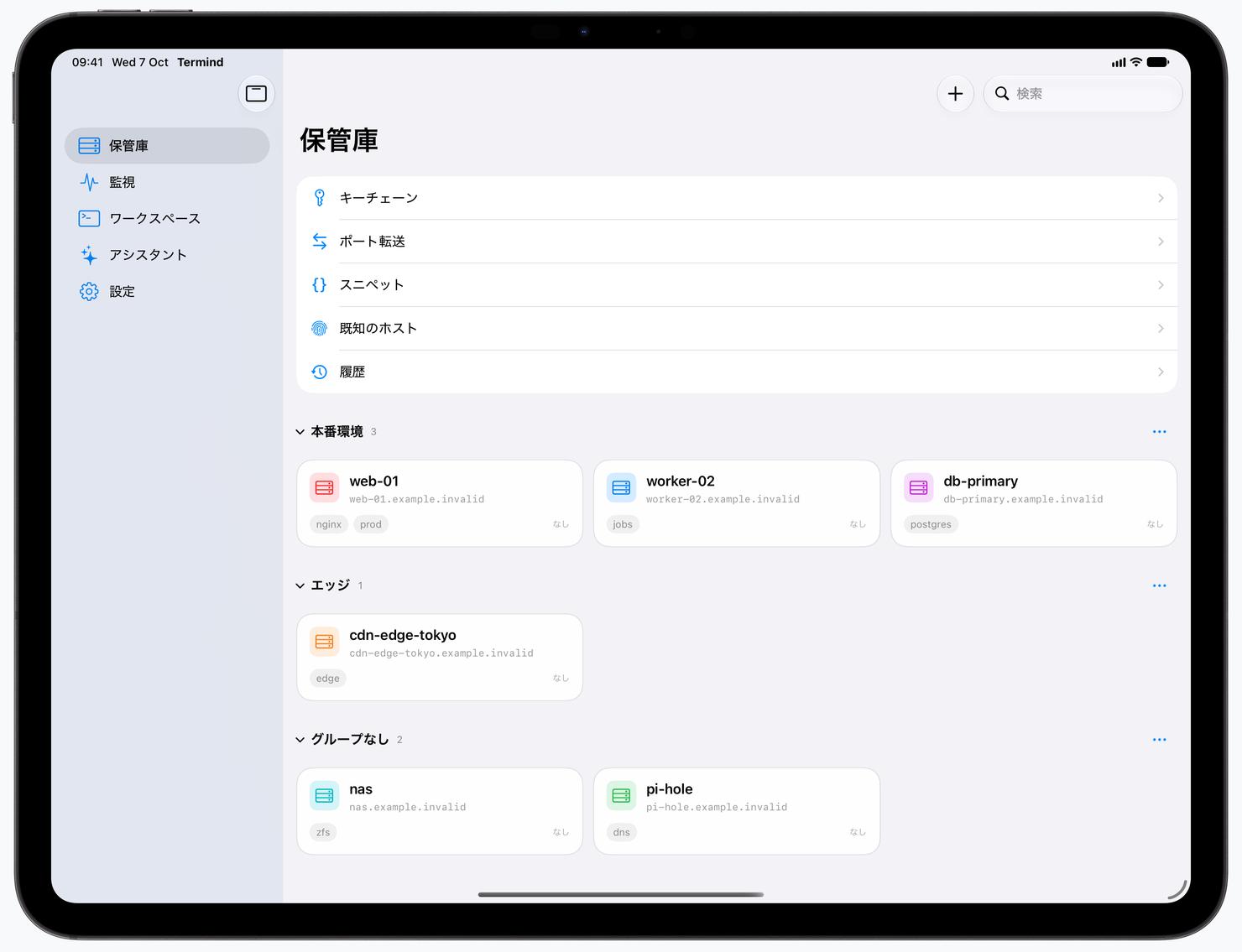Open 監視 monitoring in the sidebar
Viewport: 1242px width, 952px height.
[x=167, y=182]
